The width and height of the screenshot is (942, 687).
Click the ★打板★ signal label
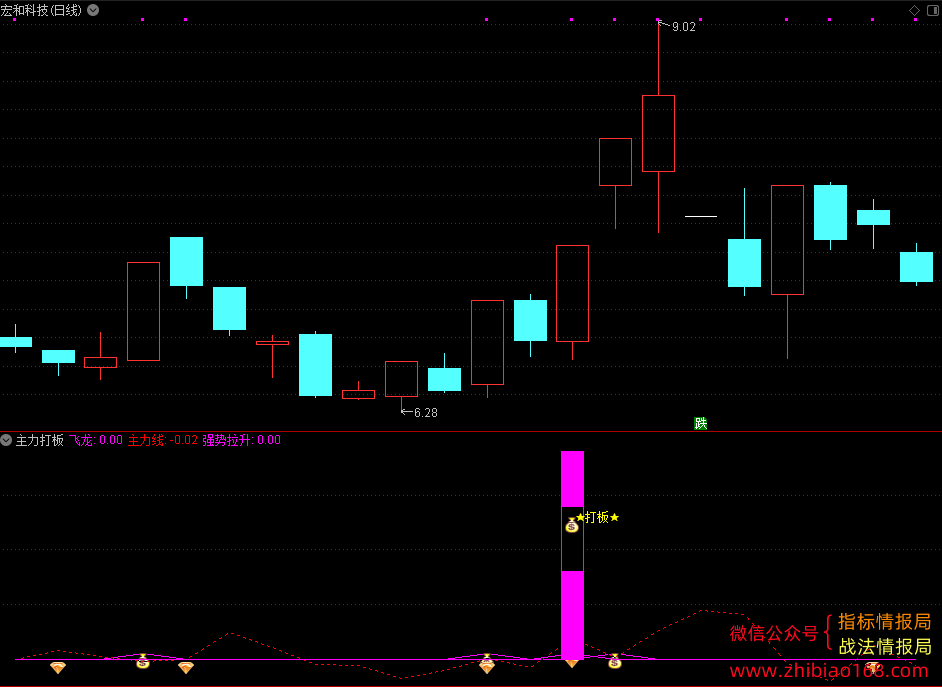tap(597, 517)
